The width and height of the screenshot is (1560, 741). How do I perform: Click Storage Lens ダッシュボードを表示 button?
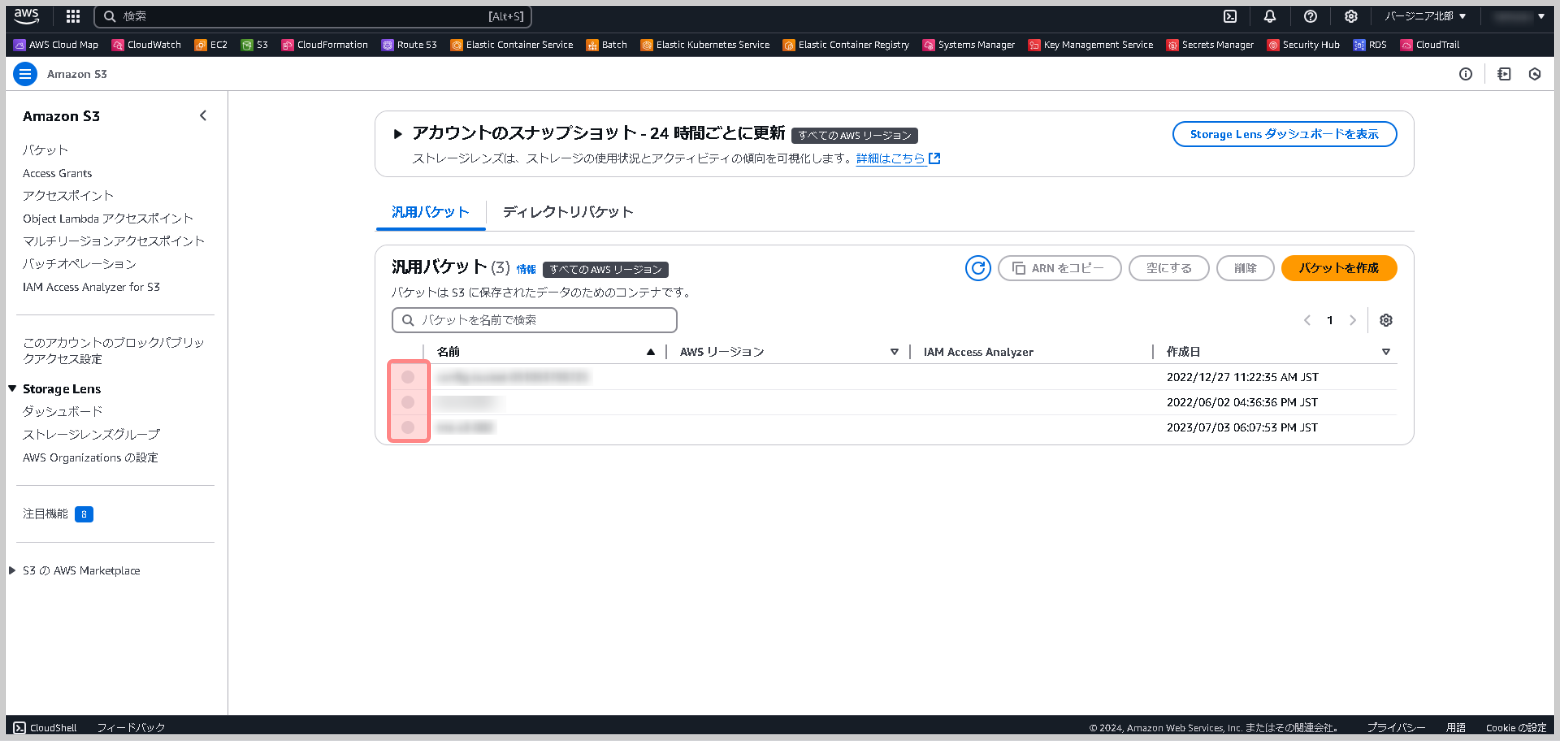click(x=1285, y=134)
